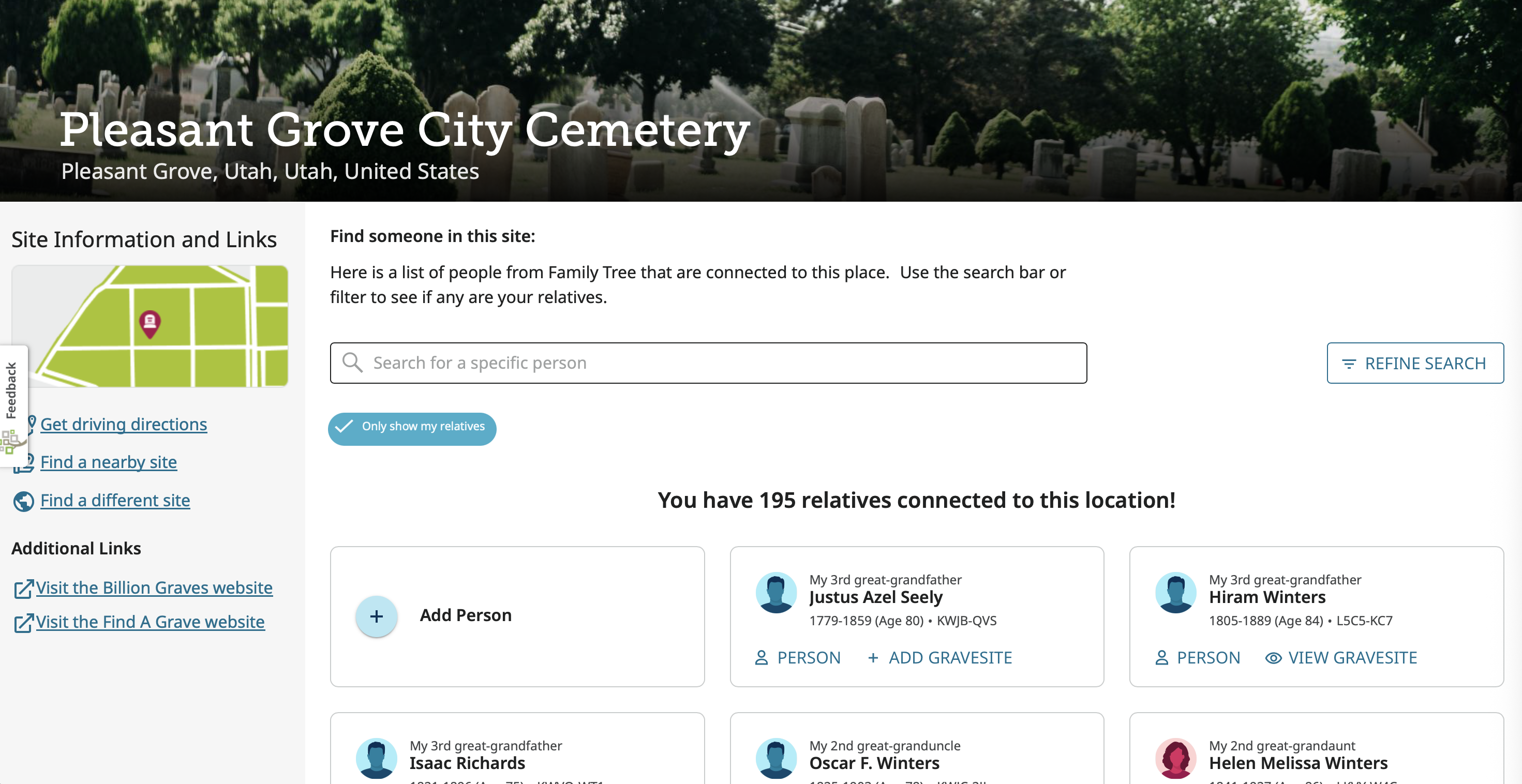Click the globe icon beside Find a different site
This screenshot has height=784, width=1522.
[x=24, y=501]
